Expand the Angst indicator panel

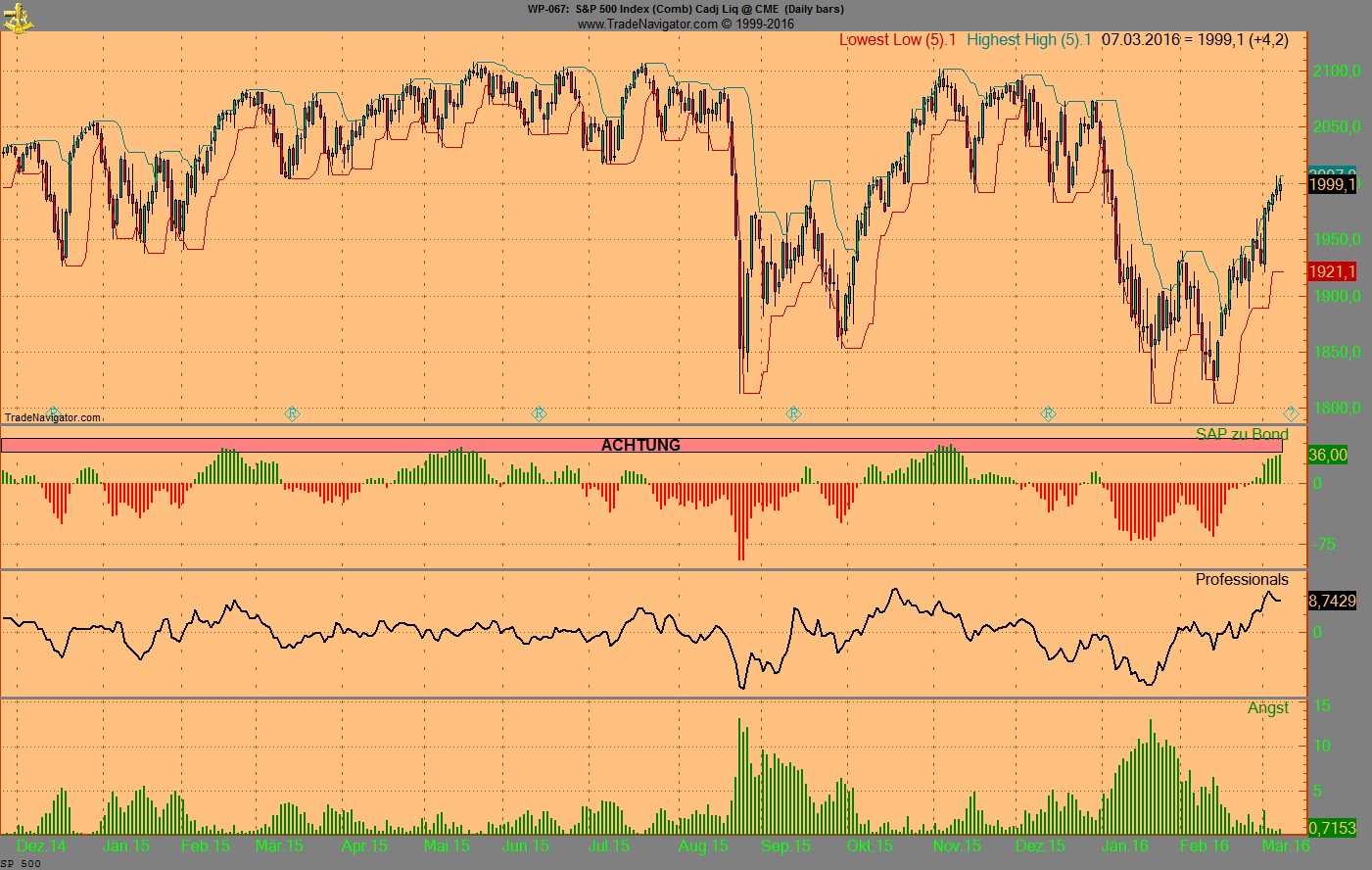click(1270, 708)
